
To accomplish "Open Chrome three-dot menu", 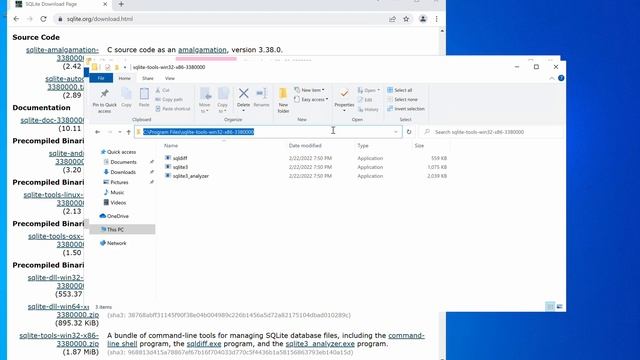I will 436,19.
